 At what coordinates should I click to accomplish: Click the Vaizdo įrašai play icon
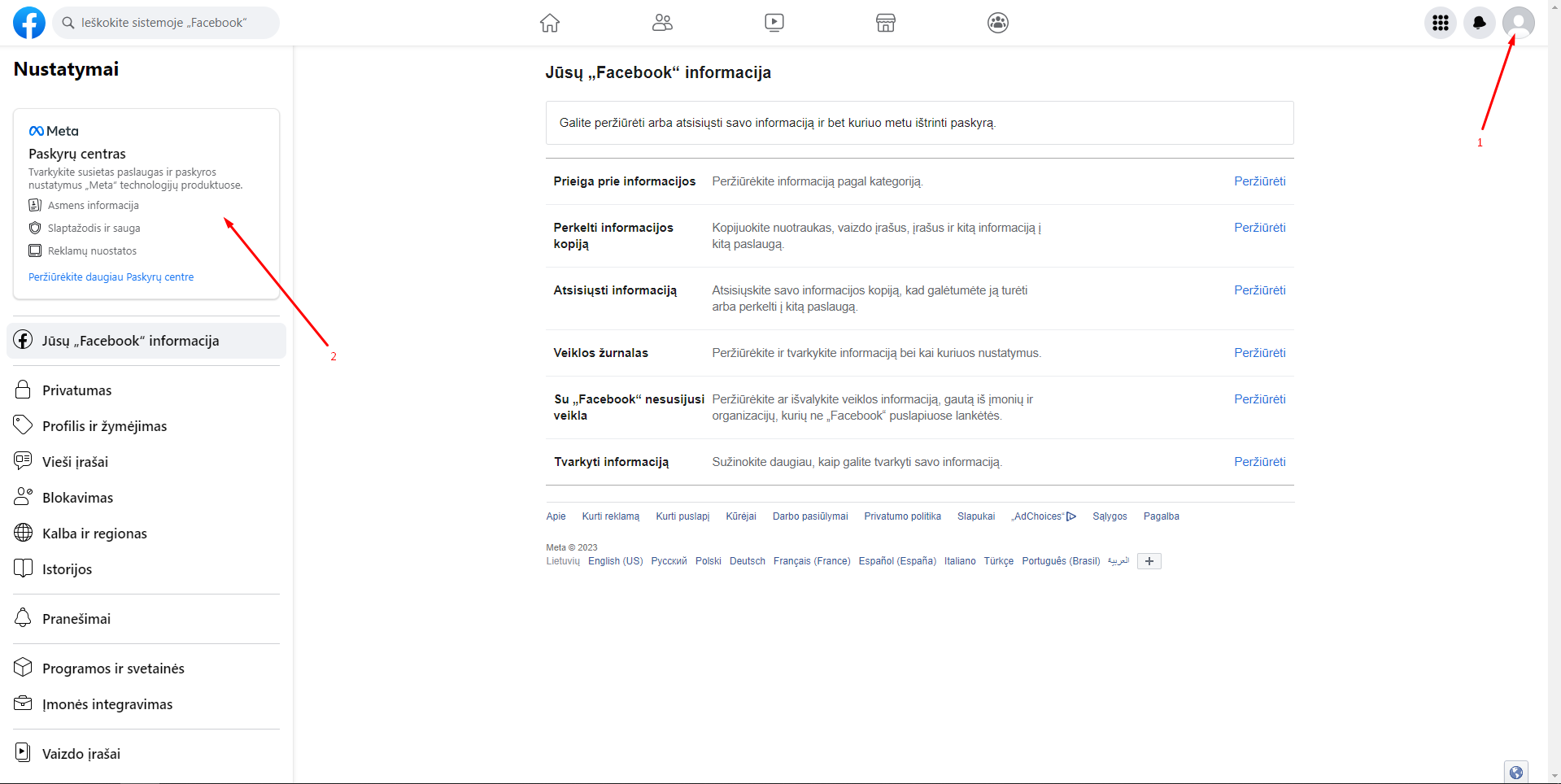click(23, 753)
